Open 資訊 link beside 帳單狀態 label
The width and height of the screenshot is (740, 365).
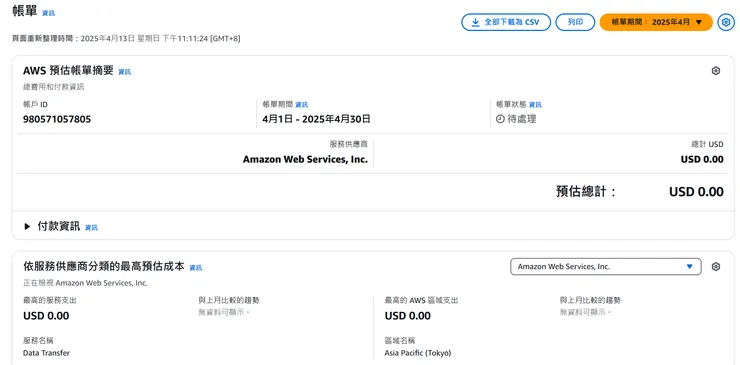535,105
